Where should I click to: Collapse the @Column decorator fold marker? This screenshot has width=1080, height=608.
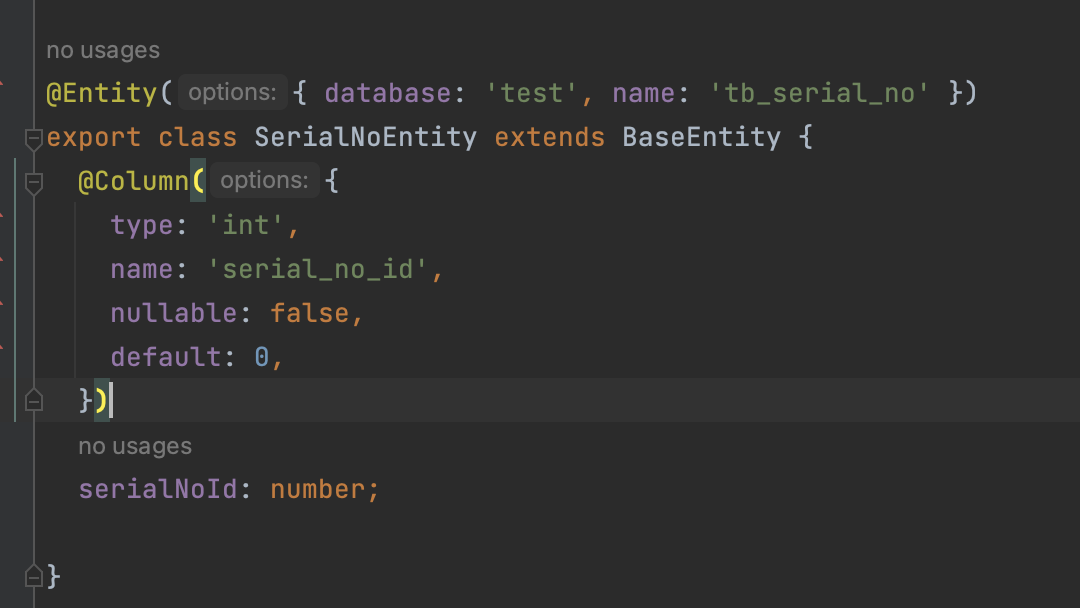[x=33, y=182]
